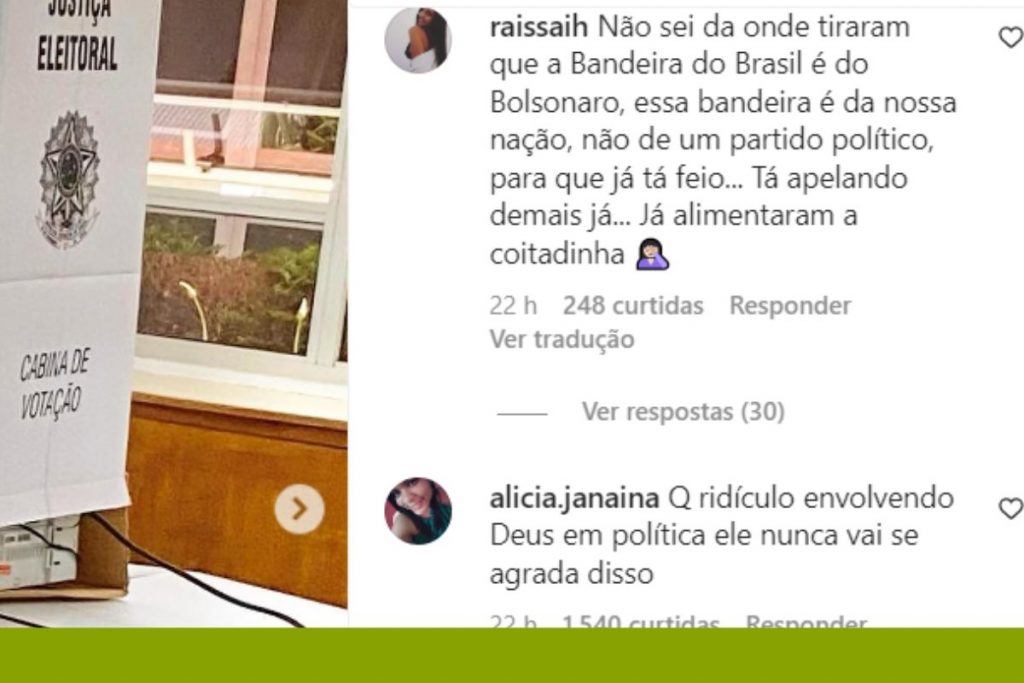Like alicia.janaina's comment with the heart icon
The width and height of the screenshot is (1024, 683).
1011,508
